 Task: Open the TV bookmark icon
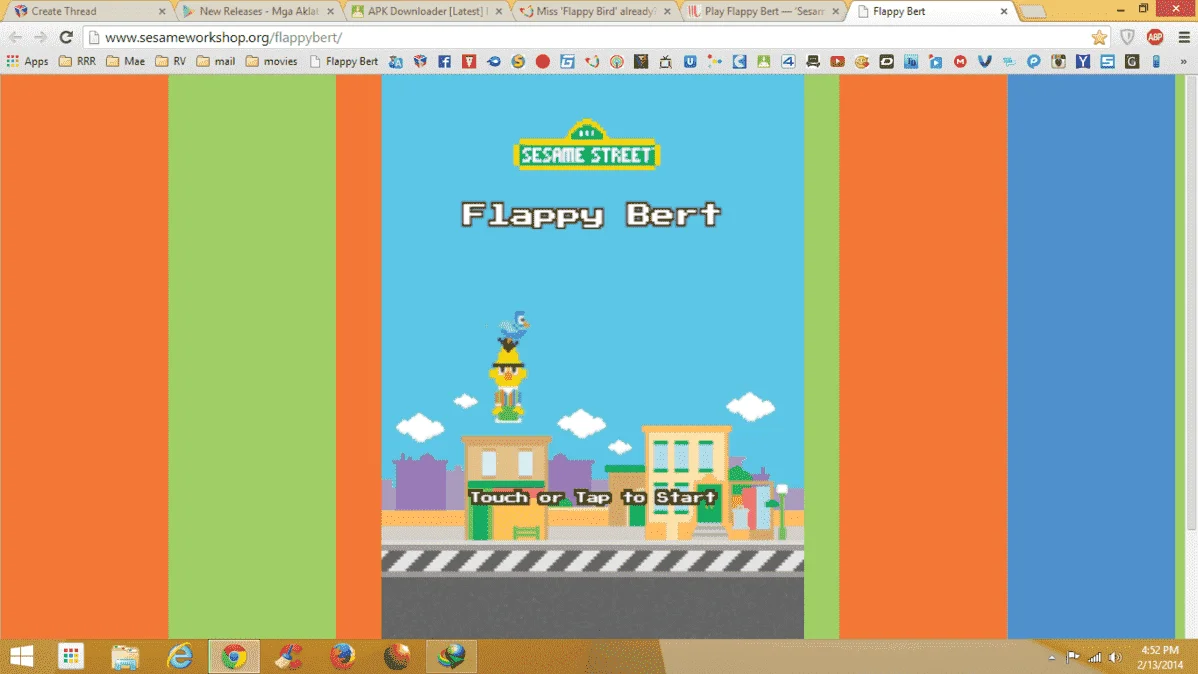tap(665, 61)
